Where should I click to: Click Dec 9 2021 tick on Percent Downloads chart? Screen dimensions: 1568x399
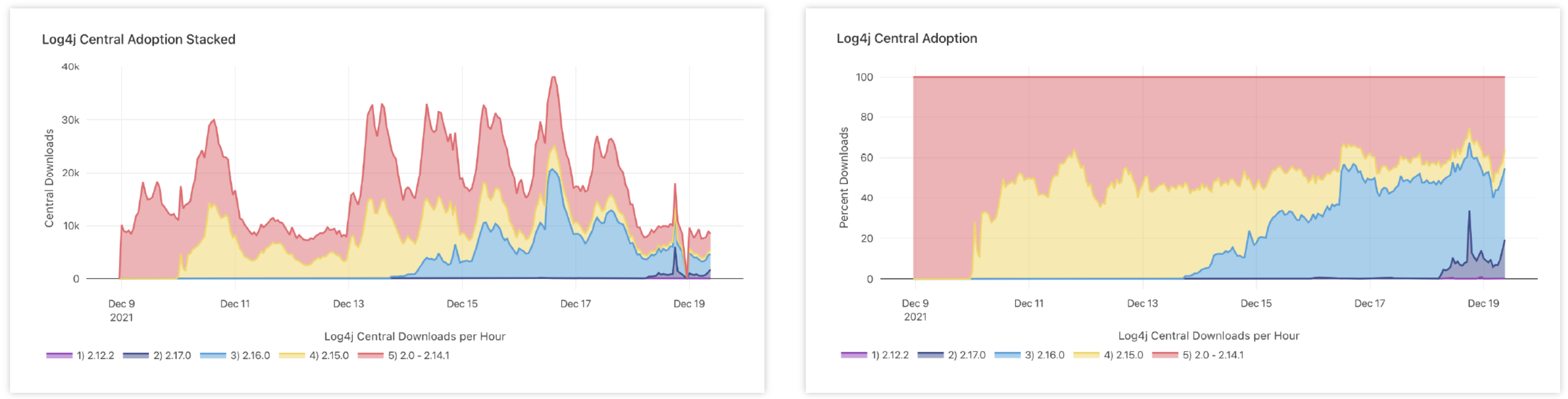[x=915, y=310]
